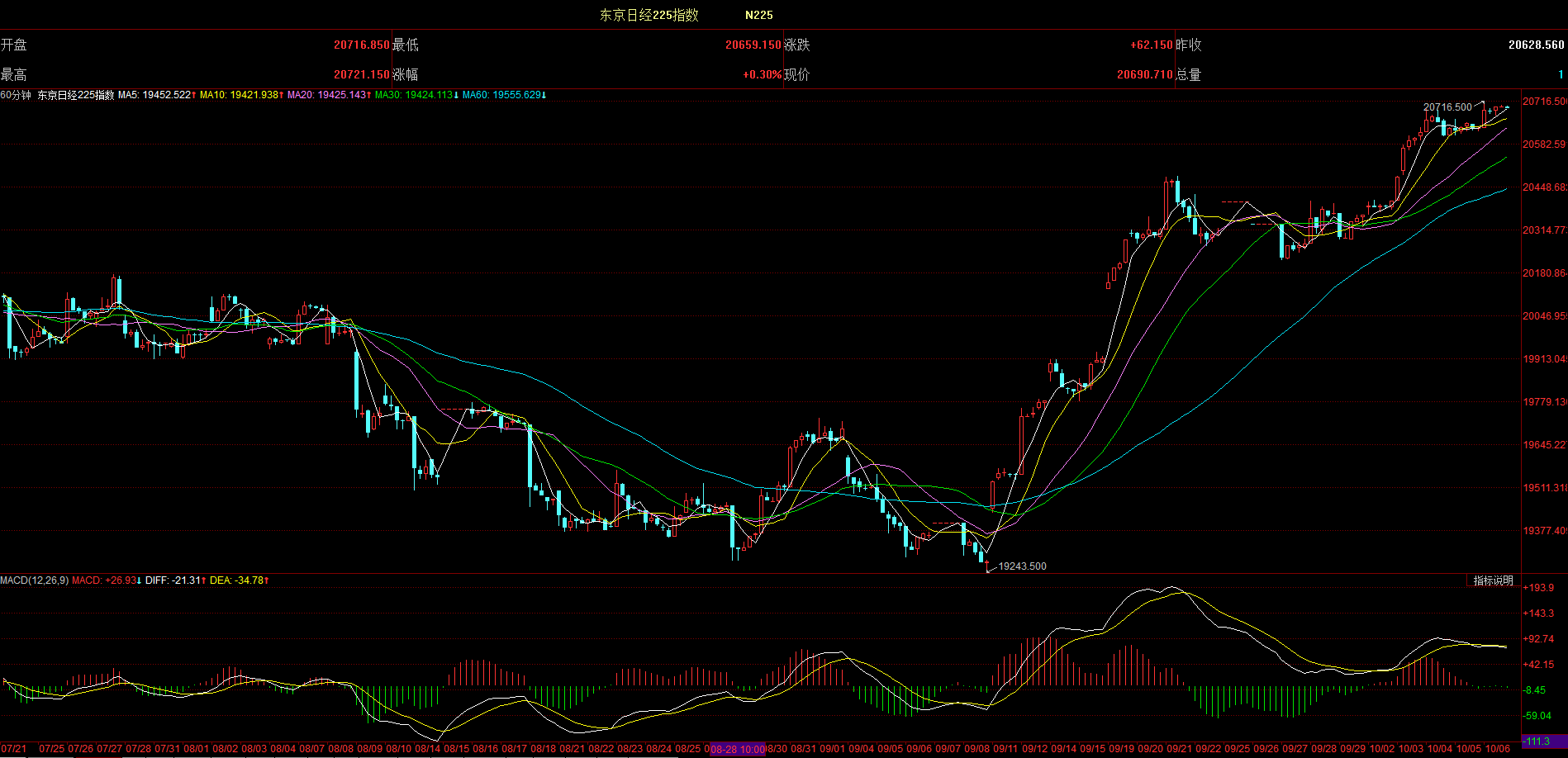Select the MA20 indicator label

[329, 95]
